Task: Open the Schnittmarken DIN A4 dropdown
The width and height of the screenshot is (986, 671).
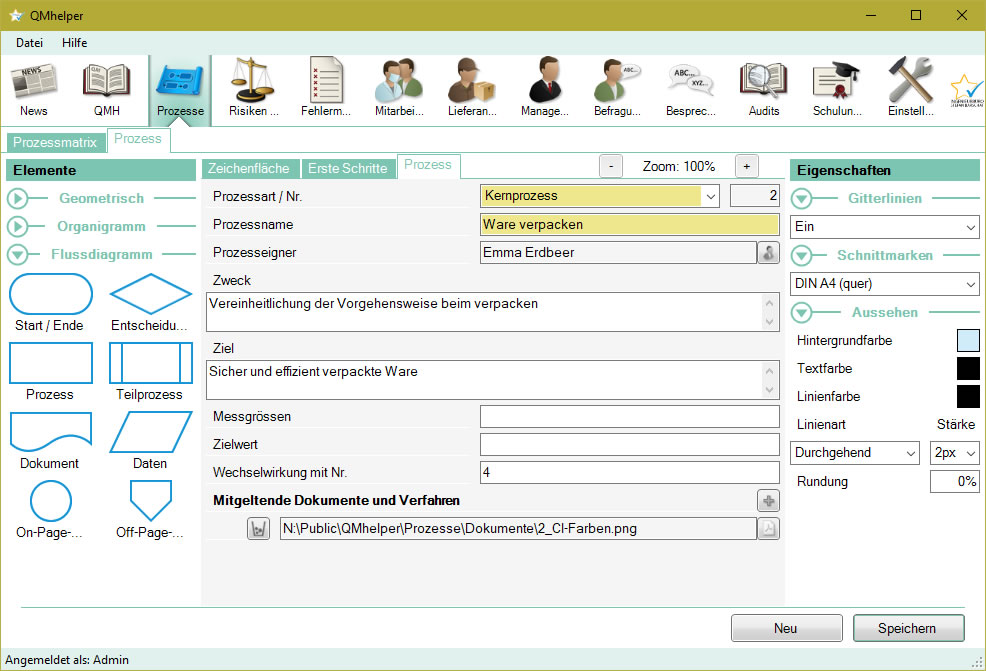Action: (884, 285)
